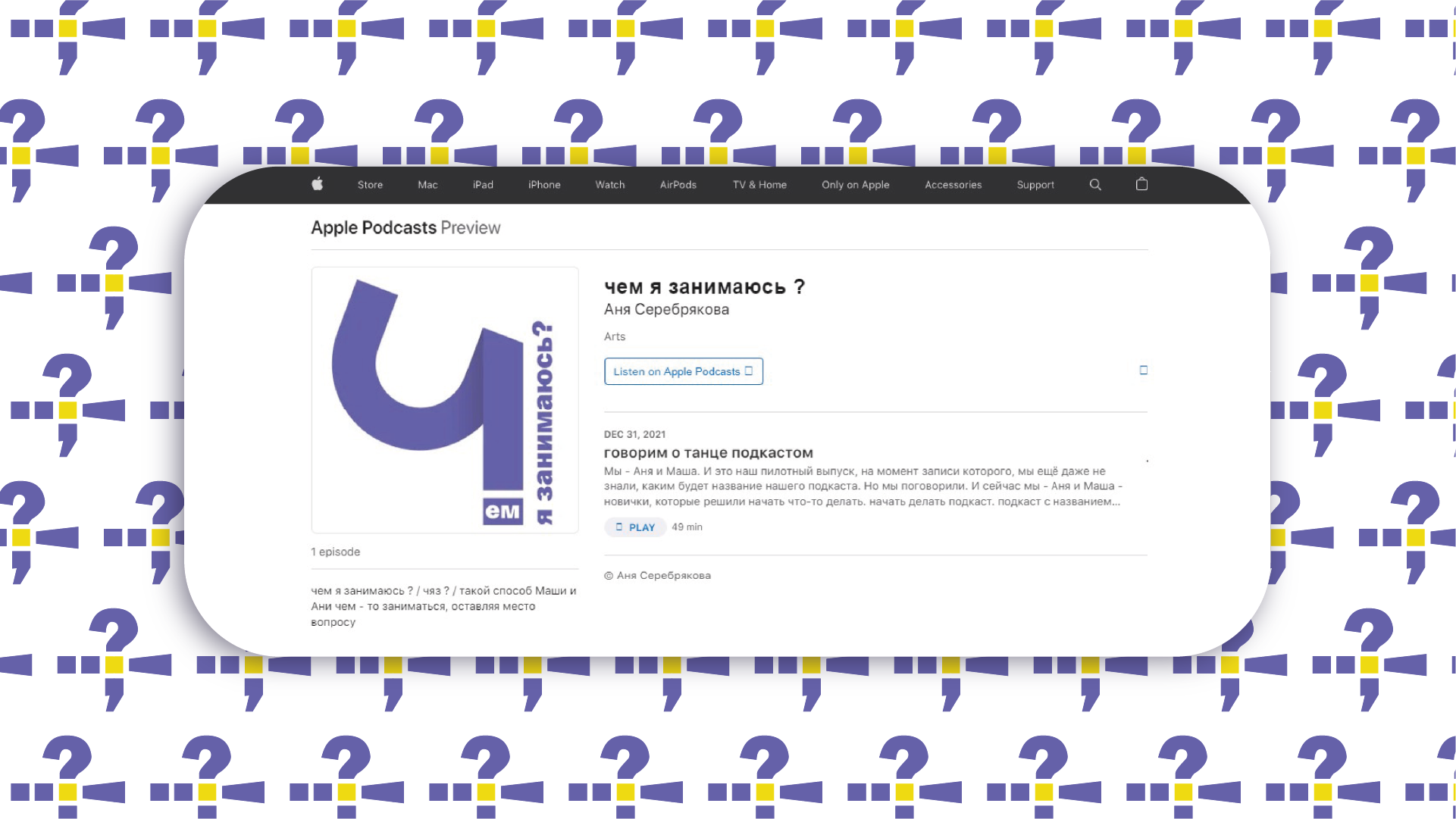Image resolution: width=1456 pixels, height=819 pixels.
Task: Play the episode говорим о танце подкастом
Action: pyautogui.click(x=635, y=527)
